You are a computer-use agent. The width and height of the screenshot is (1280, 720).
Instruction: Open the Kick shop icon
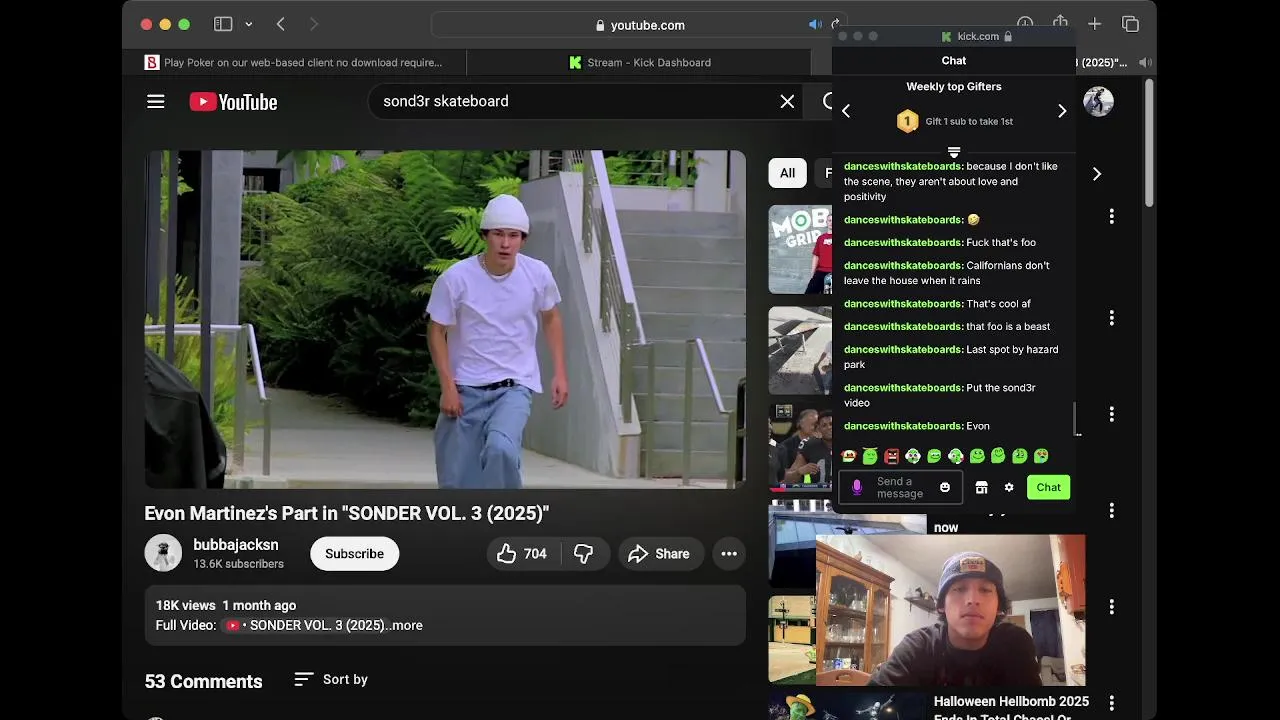click(x=982, y=487)
